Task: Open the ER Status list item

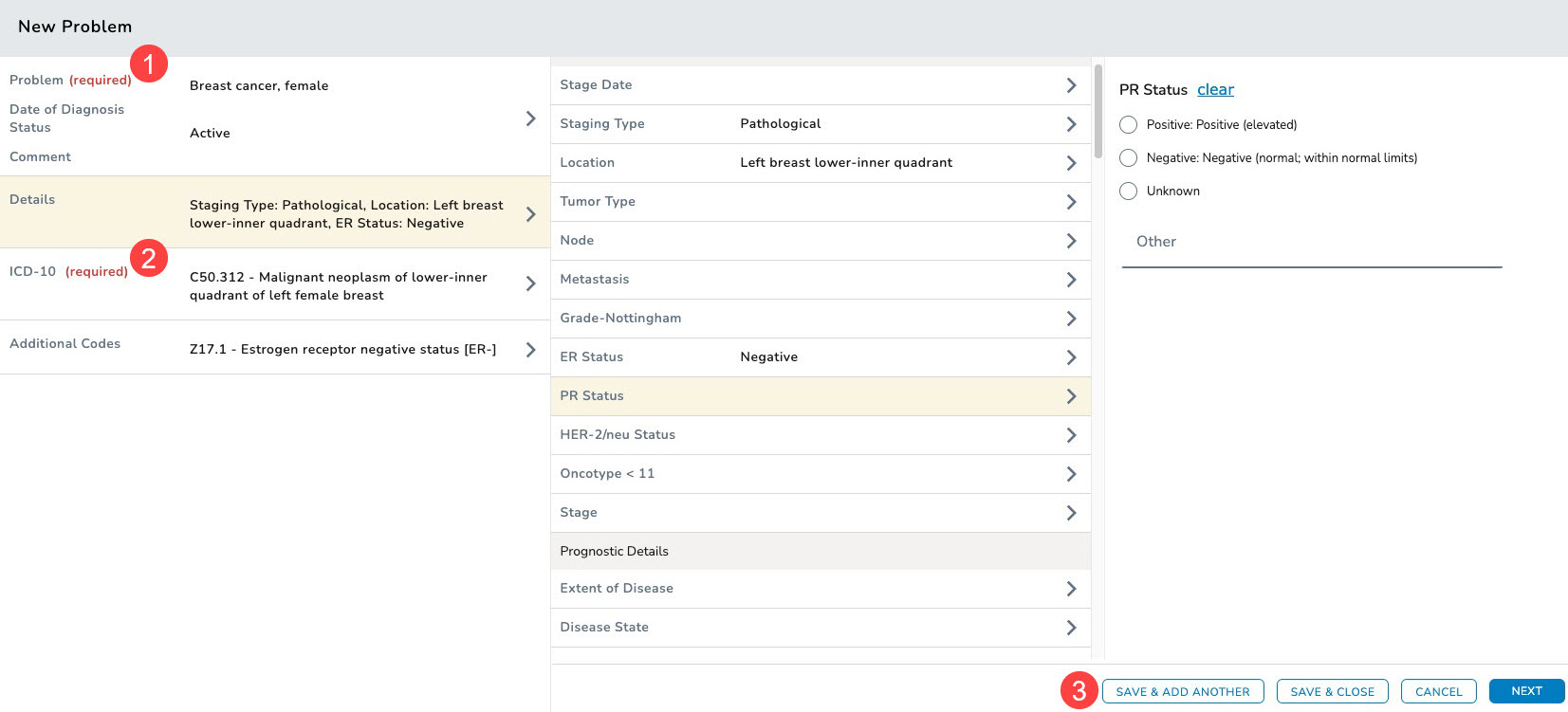Action: pyautogui.click(x=820, y=357)
